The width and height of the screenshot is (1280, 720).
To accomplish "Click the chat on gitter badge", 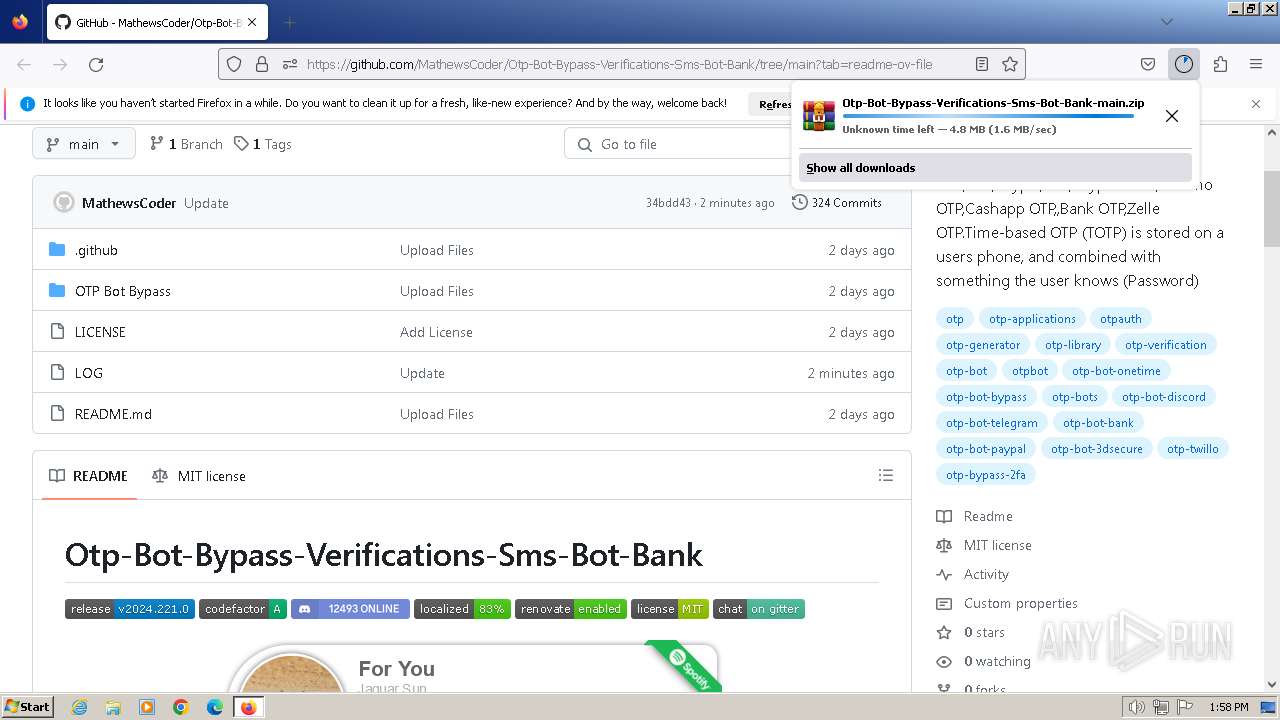I will point(759,609).
